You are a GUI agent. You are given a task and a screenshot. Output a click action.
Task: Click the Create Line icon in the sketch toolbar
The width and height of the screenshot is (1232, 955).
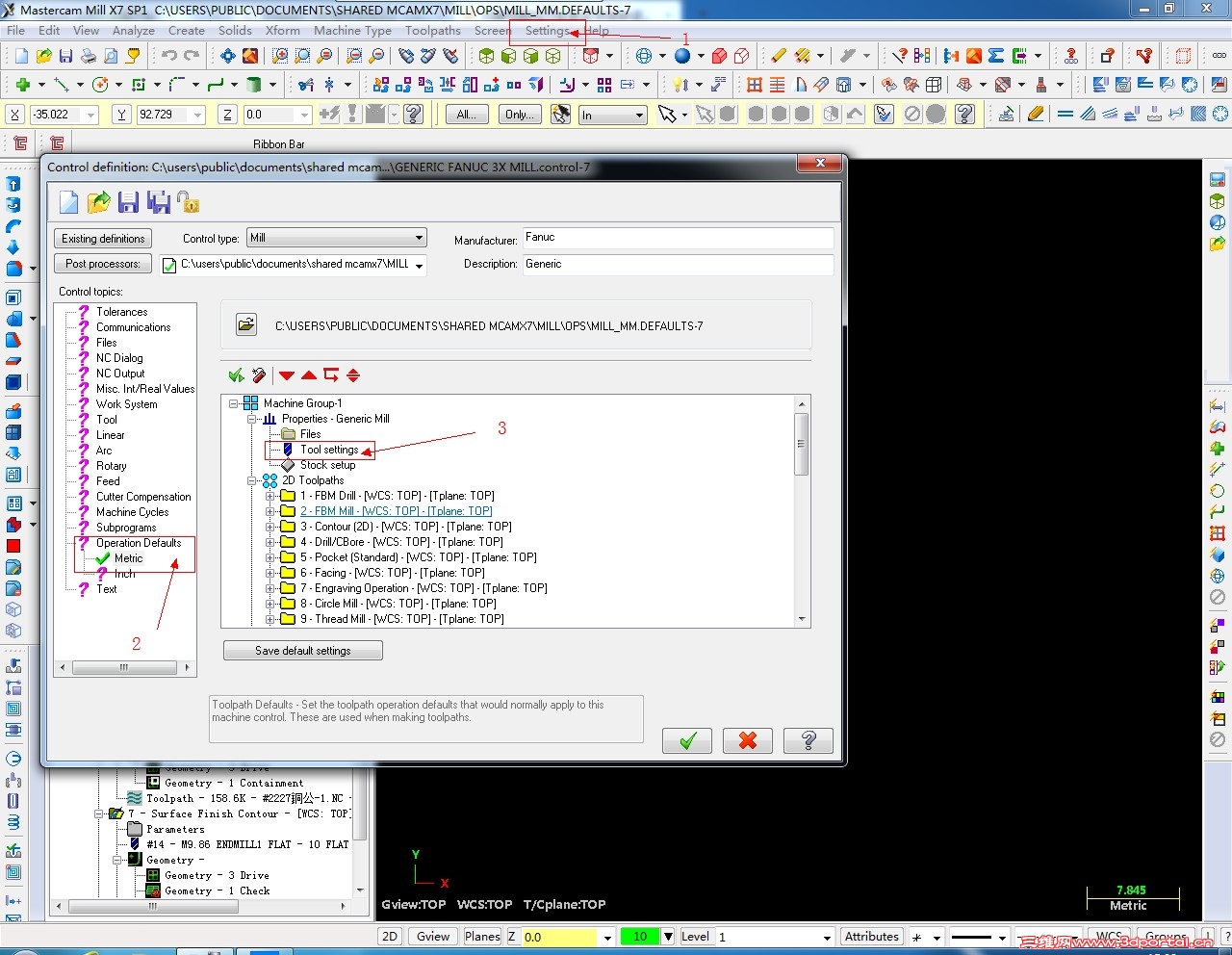(x=62, y=85)
